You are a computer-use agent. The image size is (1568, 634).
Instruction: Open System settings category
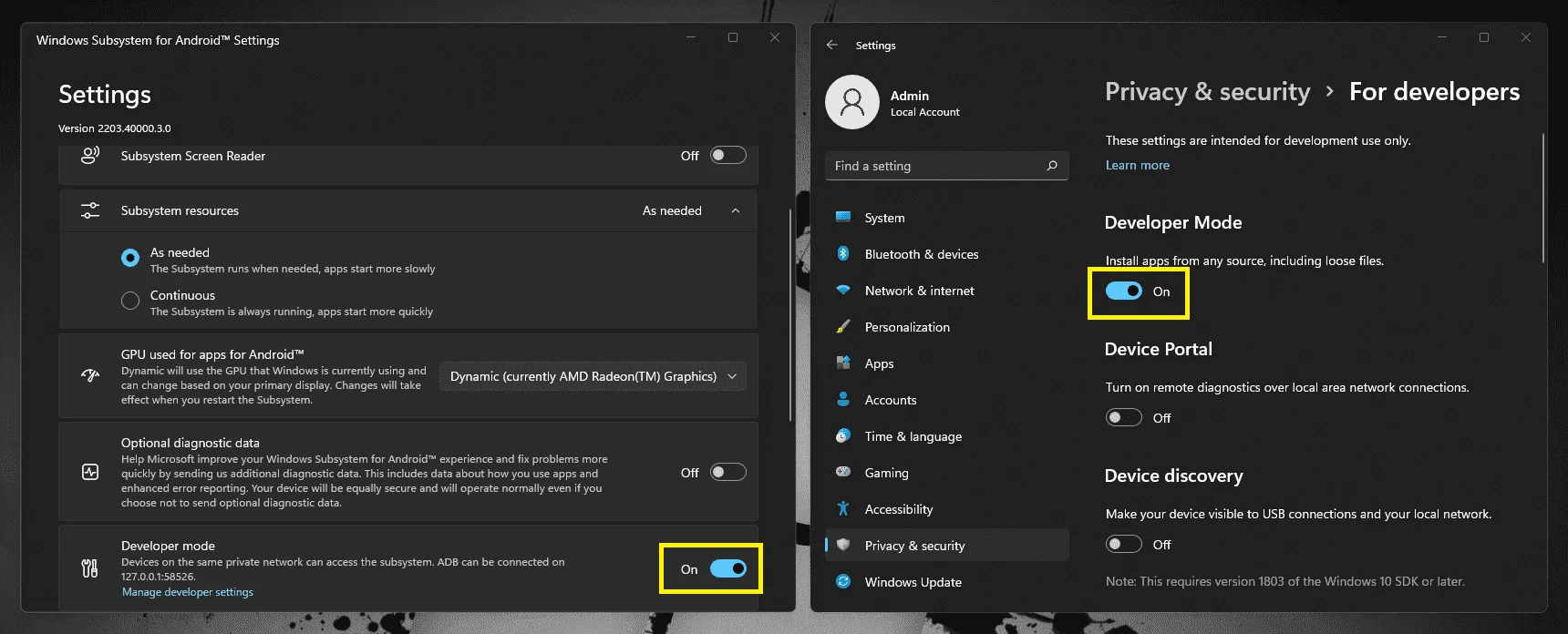coord(946,218)
